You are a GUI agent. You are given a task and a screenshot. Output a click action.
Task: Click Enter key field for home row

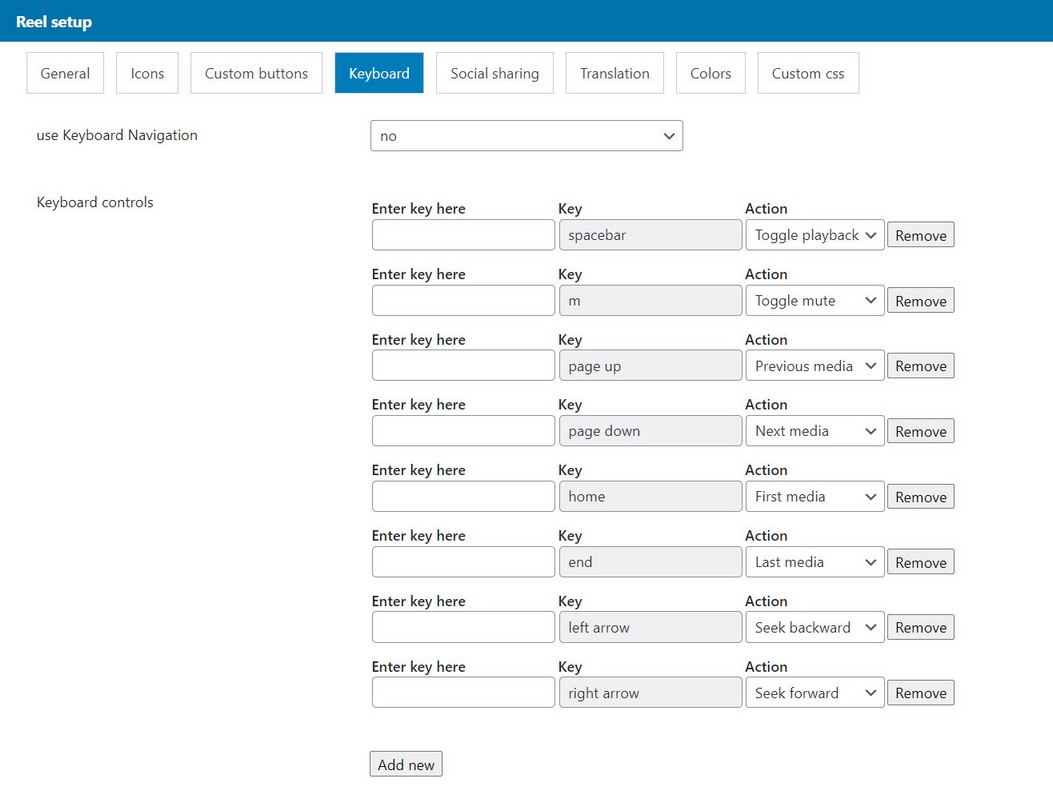pos(463,497)
